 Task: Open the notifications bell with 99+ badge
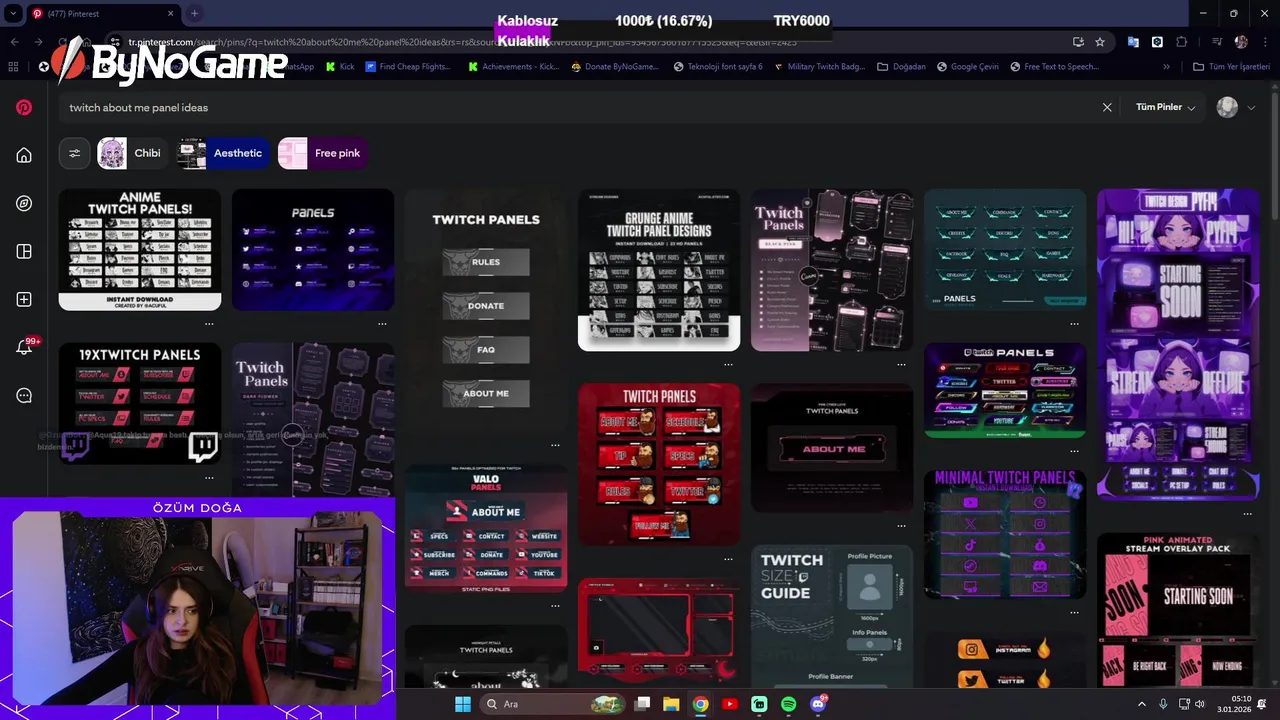coord(25,347)
